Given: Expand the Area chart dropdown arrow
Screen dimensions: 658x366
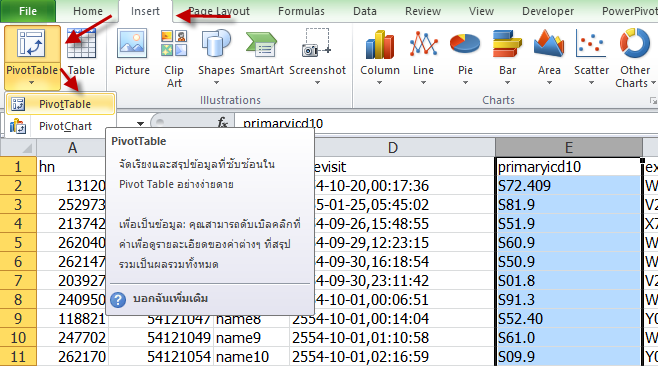Looking at the screenshot, I should coord(549,83).
